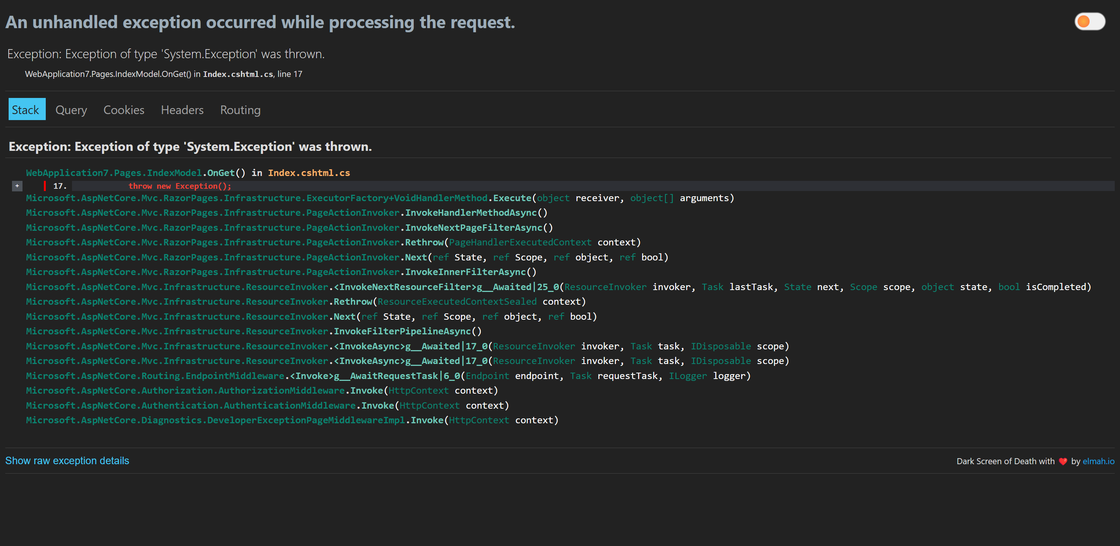Open the elmah.io link

[1099, 462]
